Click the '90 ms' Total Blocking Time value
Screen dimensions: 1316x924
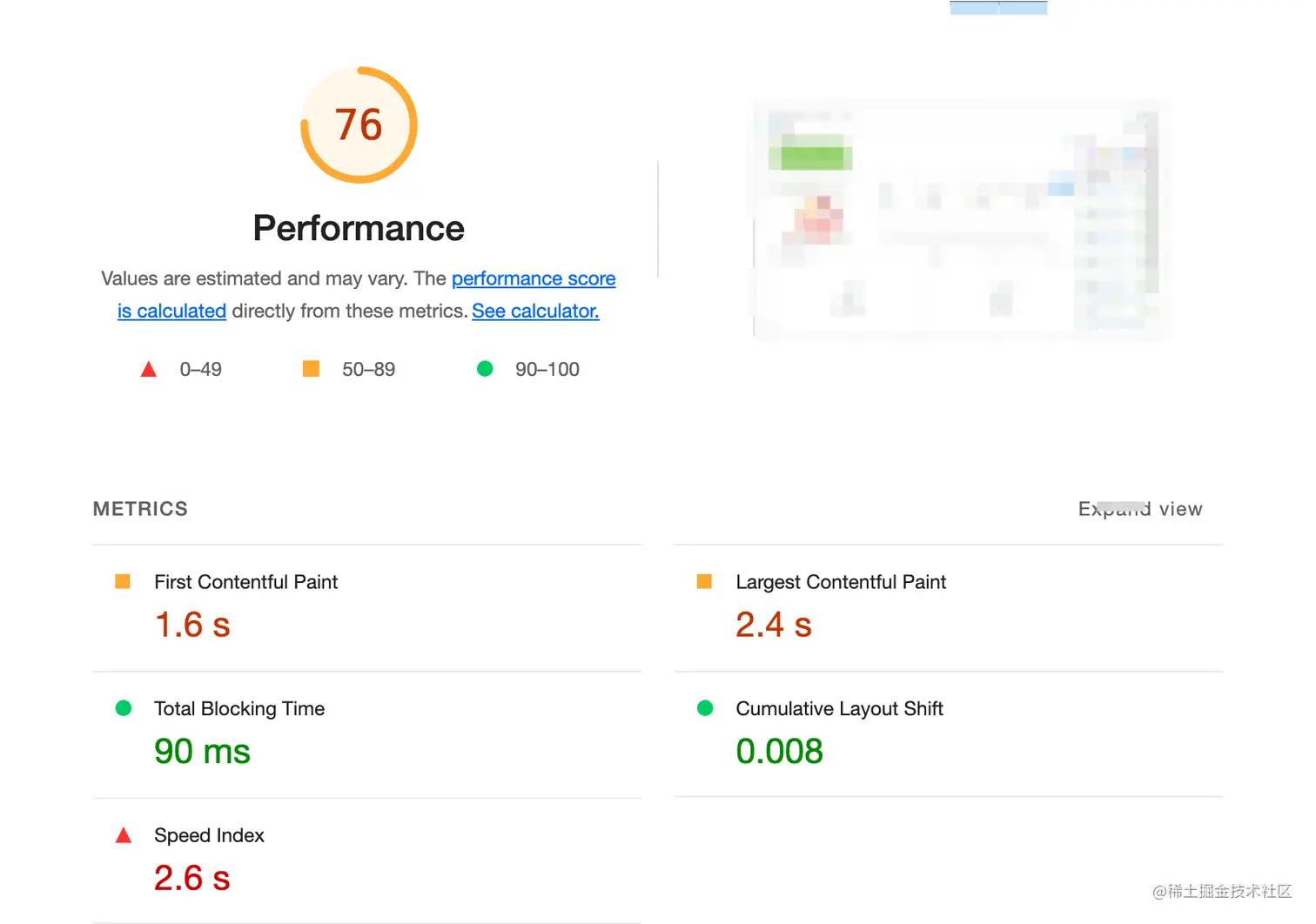[x=202, y=752]
